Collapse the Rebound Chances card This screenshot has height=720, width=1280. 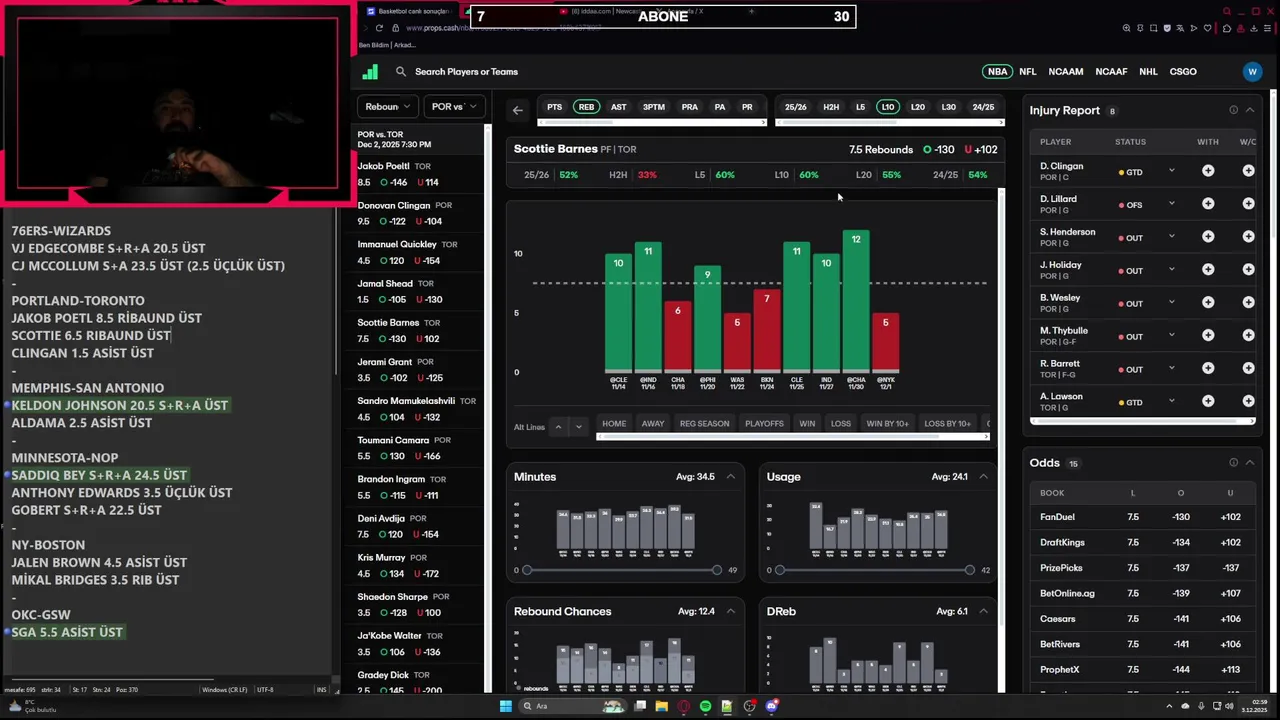[x=730, y=611]
